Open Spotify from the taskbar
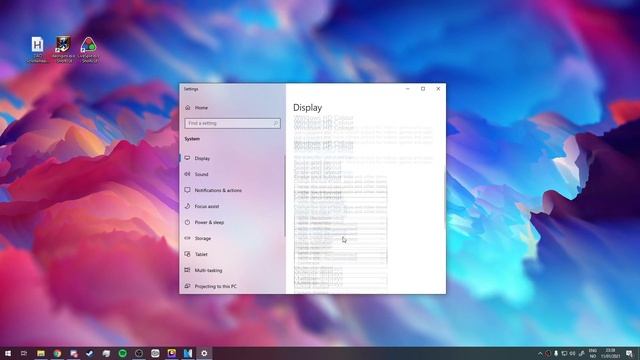Viewport: 640px width, 360px height. pos(122,353)
